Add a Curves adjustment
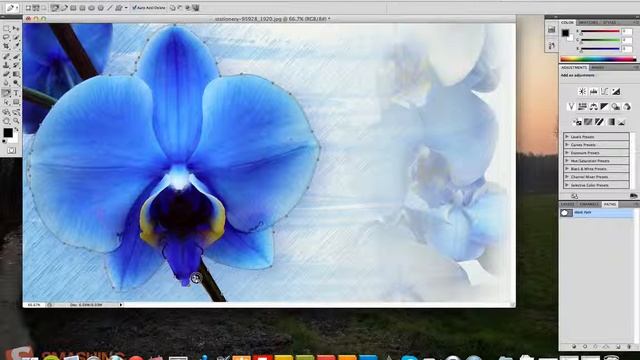This screenshot has width=640, height=360. (604, 91)
